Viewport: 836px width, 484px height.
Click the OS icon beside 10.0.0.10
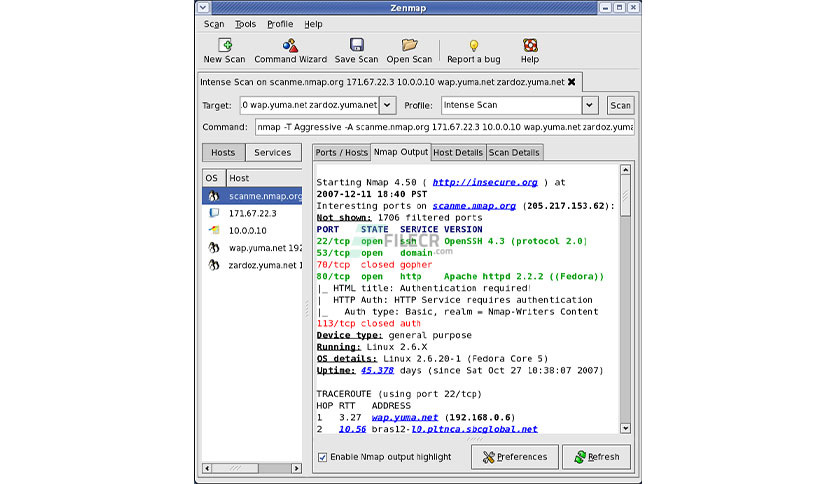pyautogui.click(x=214, y=230)
